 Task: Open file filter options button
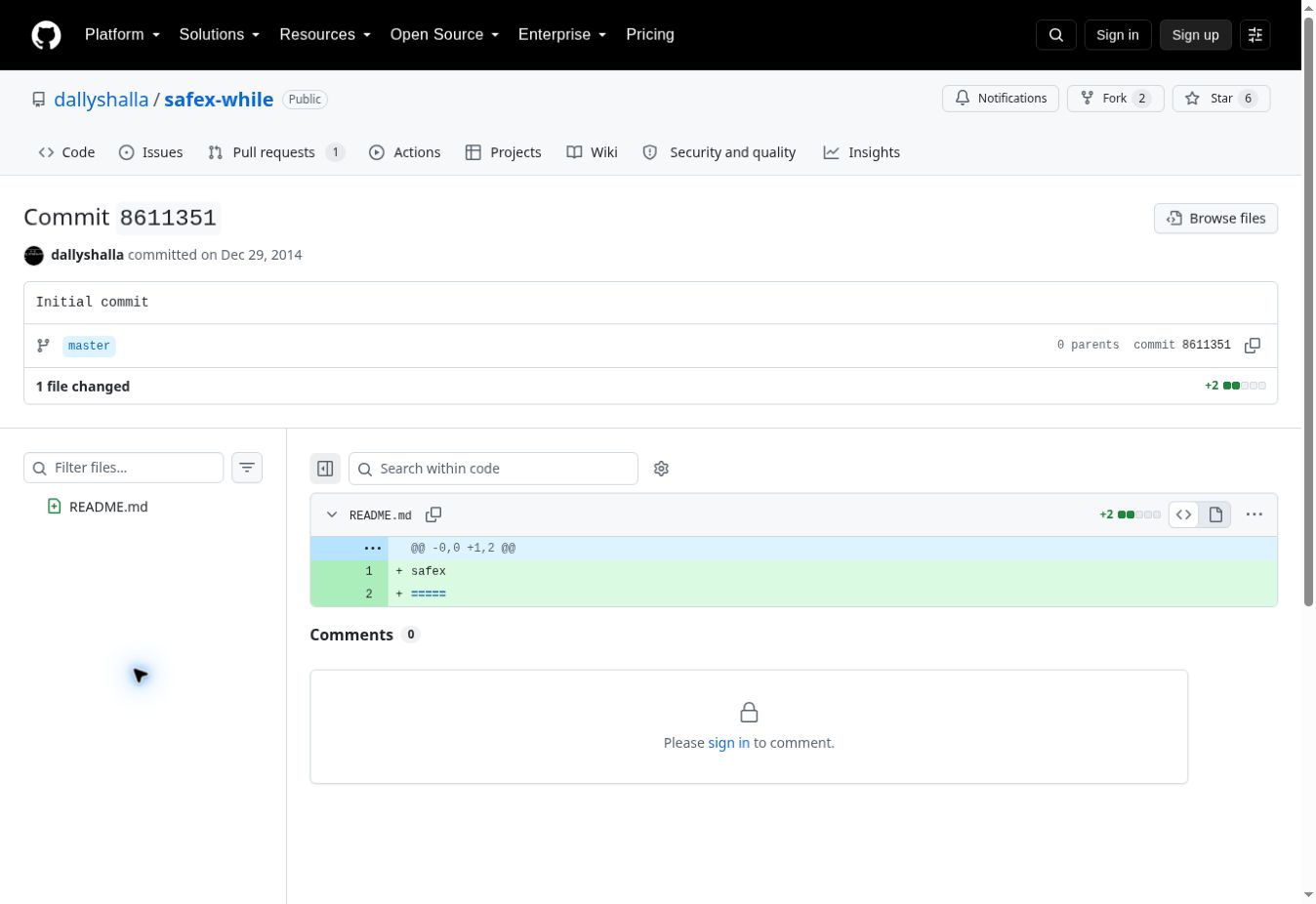tap(247, 468)
